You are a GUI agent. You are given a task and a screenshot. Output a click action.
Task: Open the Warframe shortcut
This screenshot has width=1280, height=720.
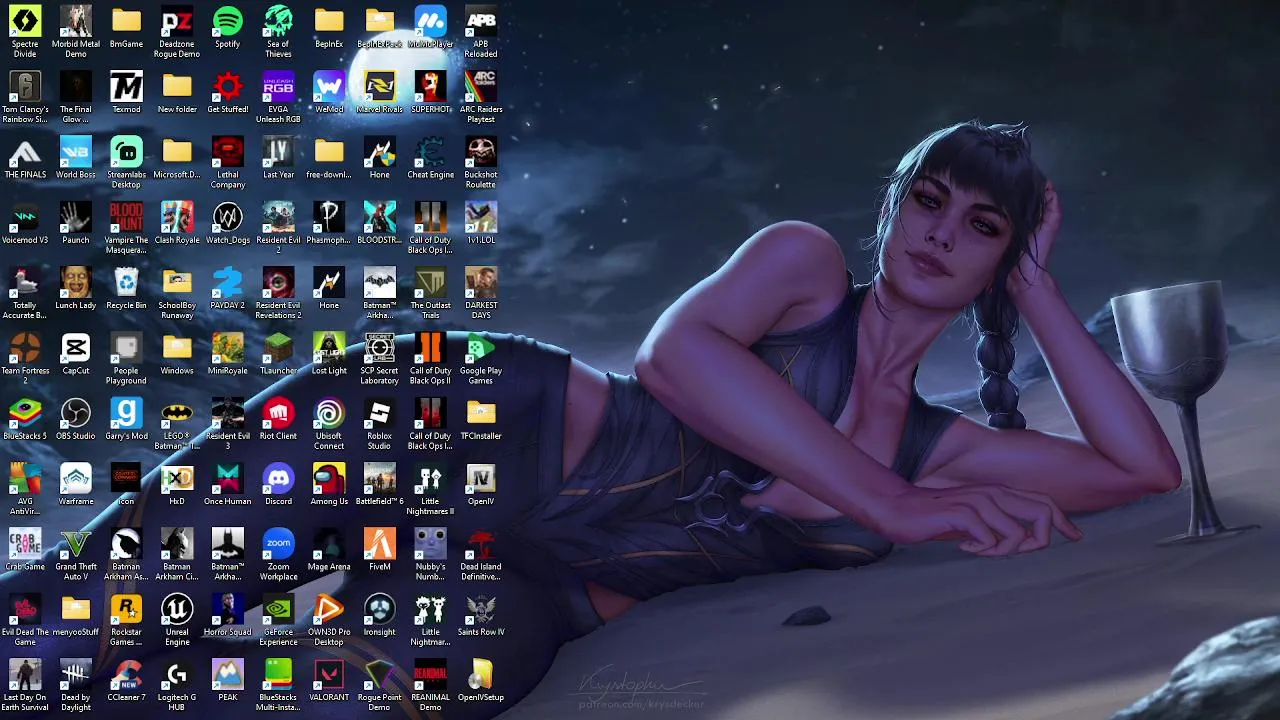[76, 478]
